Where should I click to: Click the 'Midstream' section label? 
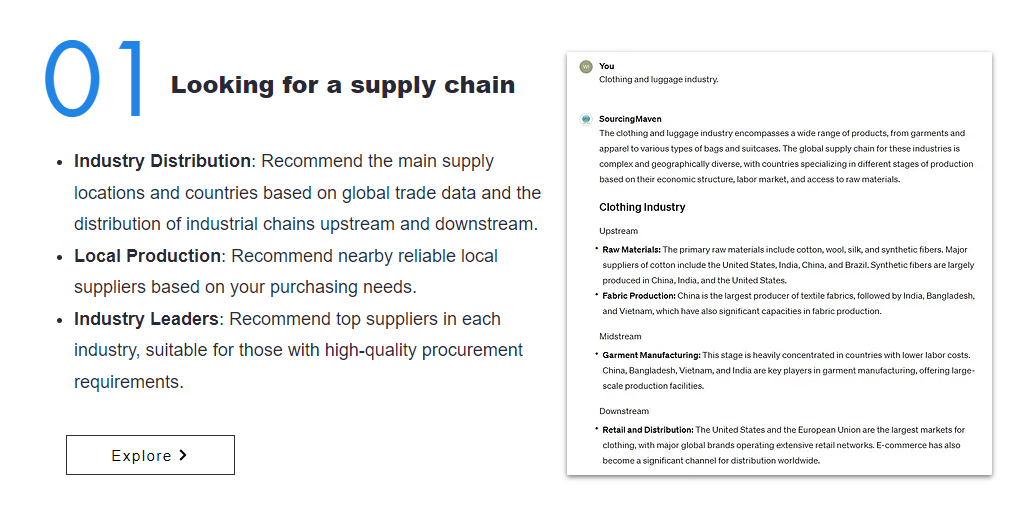[x=620, y=337]
